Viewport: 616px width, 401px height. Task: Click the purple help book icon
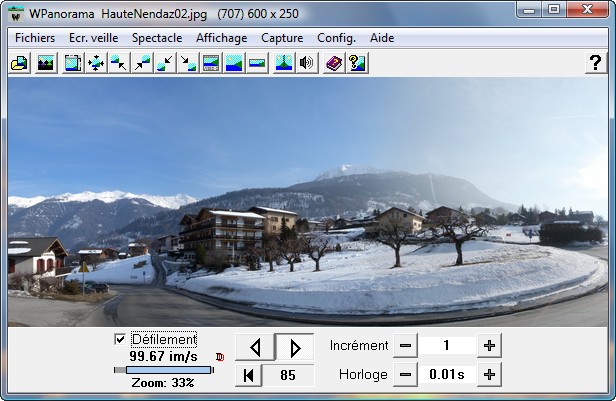pyautogui.click(x=334, y=63)
